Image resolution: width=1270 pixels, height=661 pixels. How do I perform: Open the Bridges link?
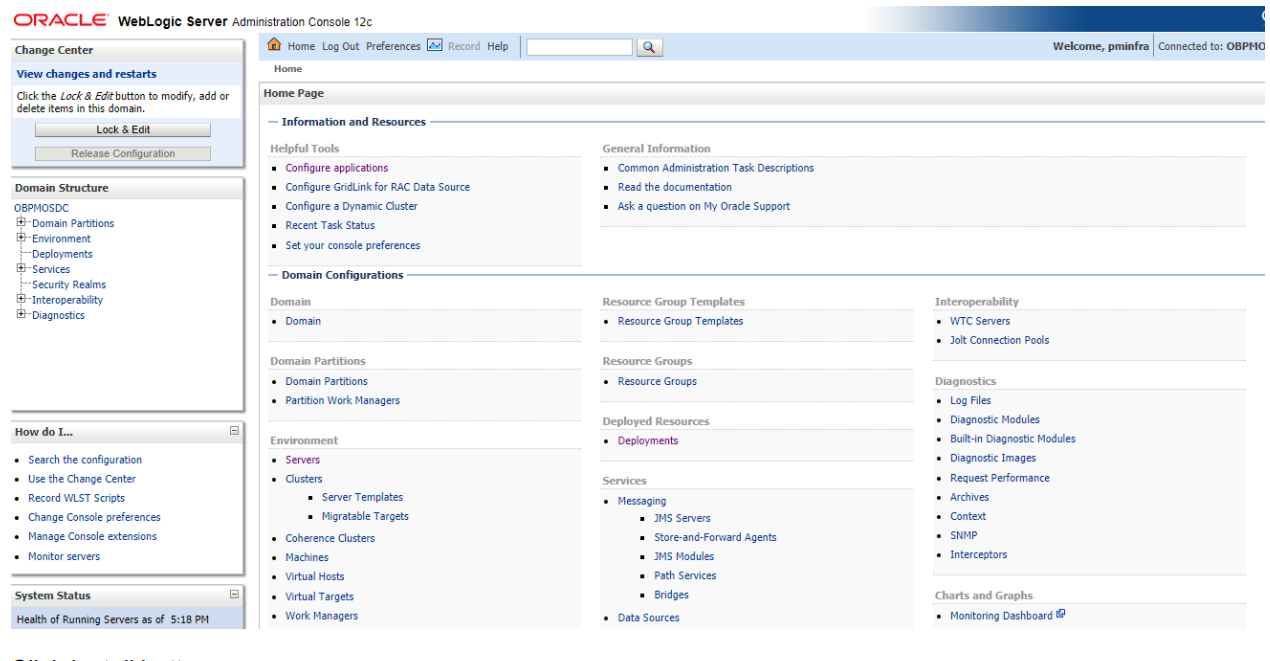pyautogui.click(x=672, y=595)
